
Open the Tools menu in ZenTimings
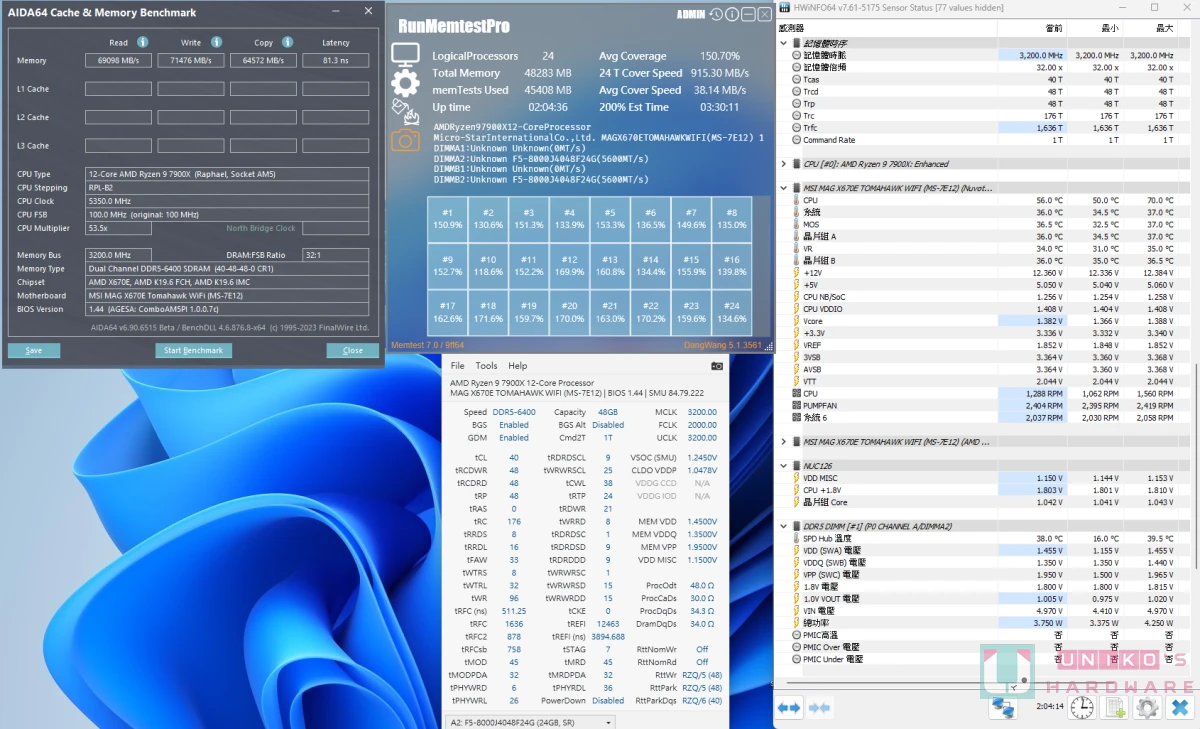(x=486, y=366)
